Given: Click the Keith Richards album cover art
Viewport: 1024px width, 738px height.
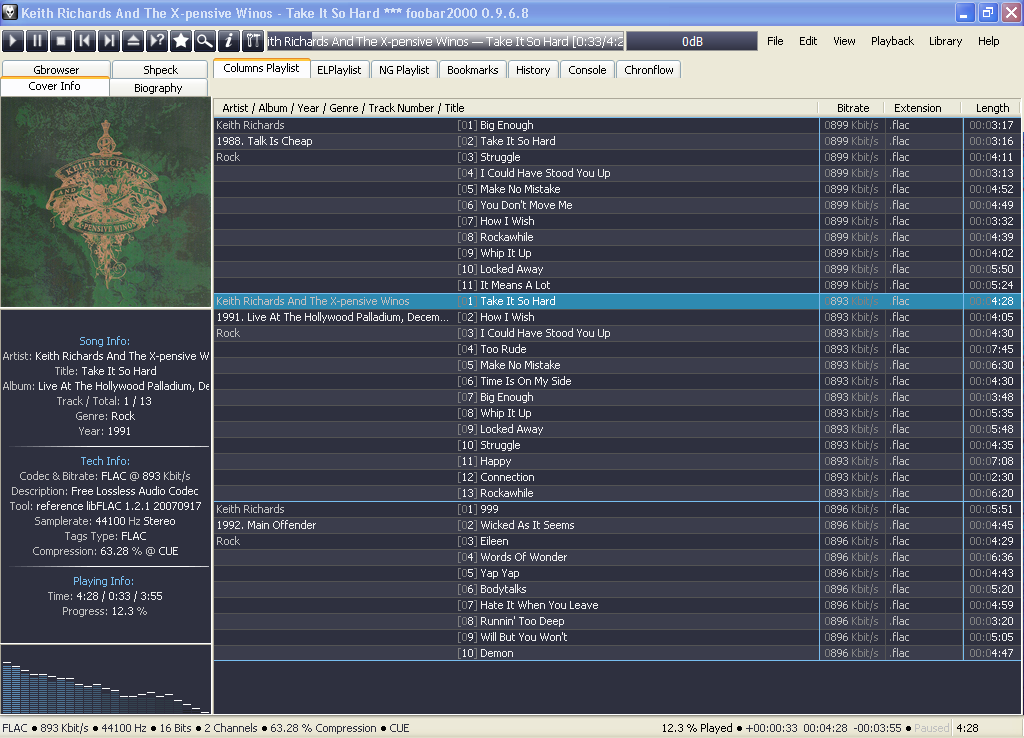Looking at the screenshot, I should 106,202.
